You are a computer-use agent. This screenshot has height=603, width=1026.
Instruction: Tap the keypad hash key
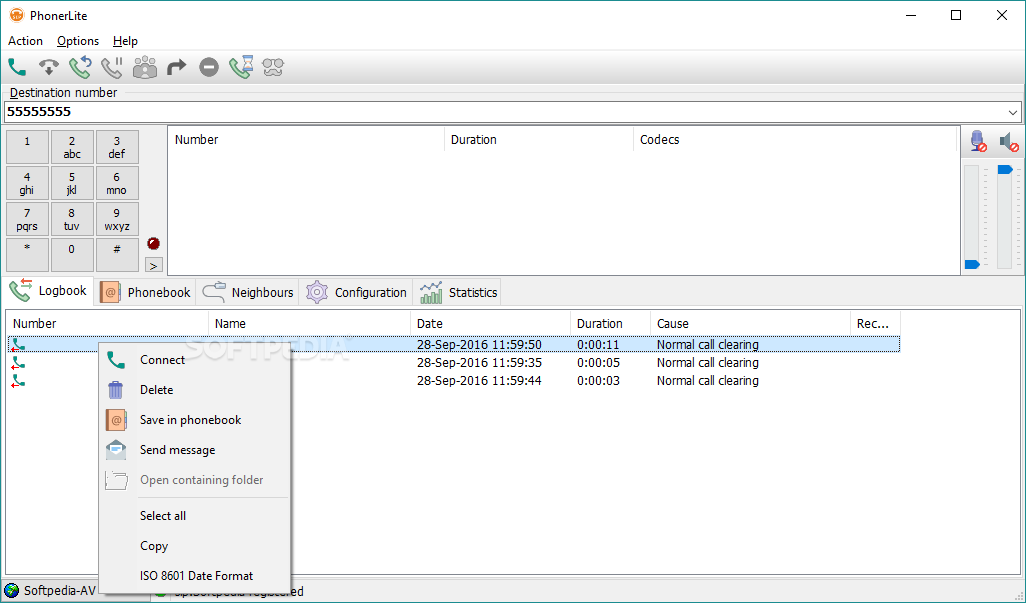tap(117, 255)
